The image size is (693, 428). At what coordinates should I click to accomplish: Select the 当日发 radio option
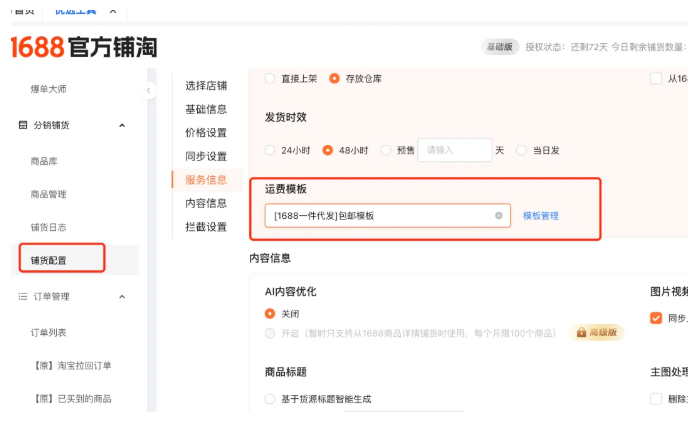pos(522,150)
